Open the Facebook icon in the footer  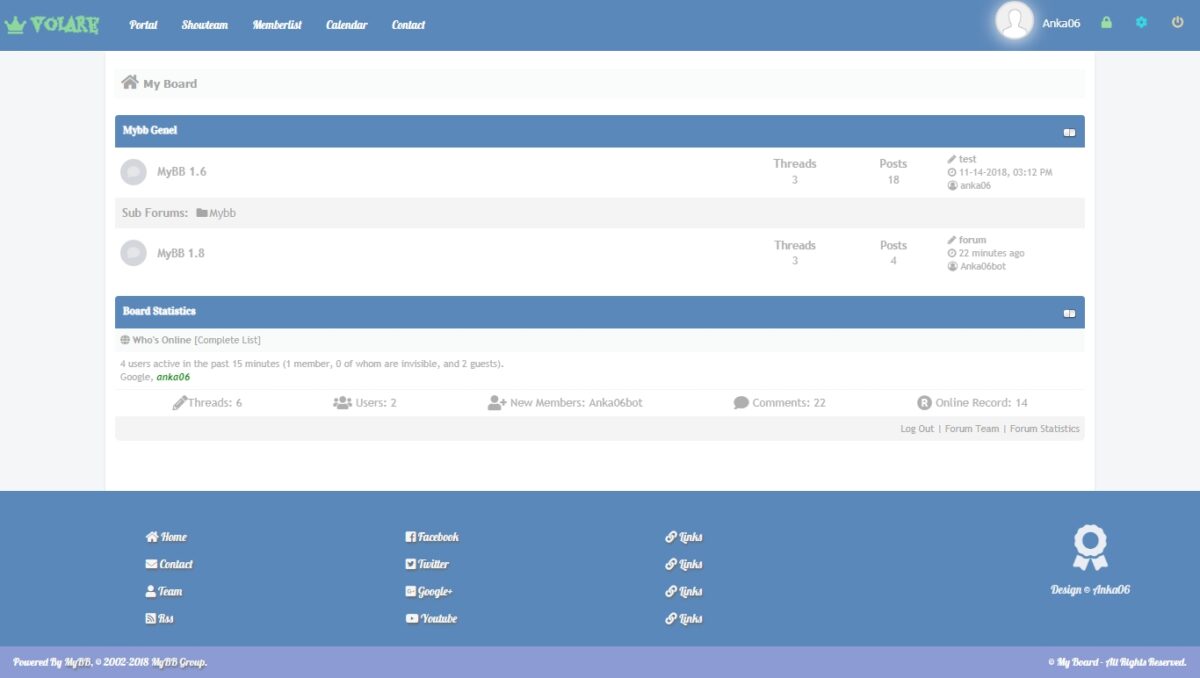point(410,536)
